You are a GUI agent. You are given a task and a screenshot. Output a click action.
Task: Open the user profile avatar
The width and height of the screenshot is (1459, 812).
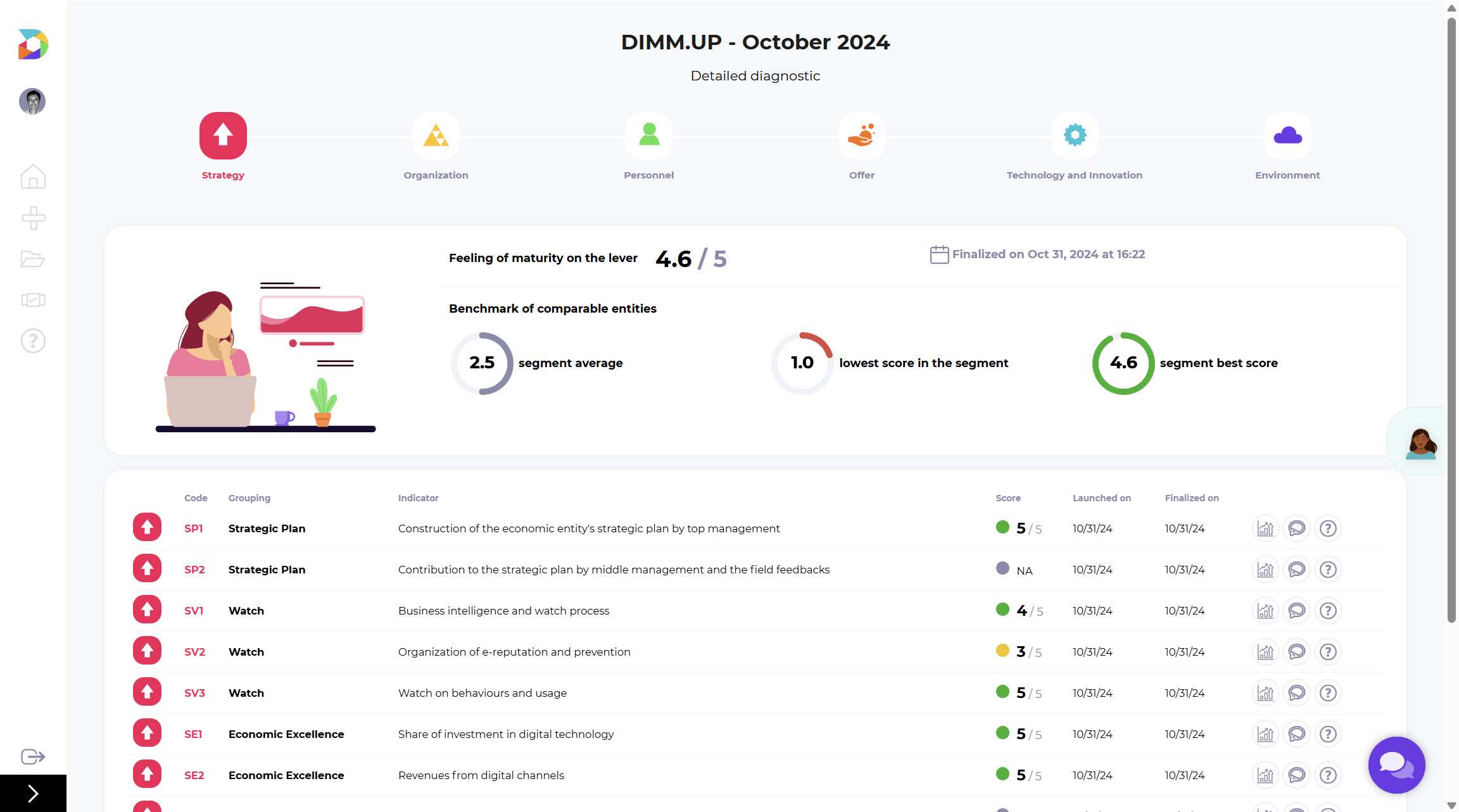32,101
